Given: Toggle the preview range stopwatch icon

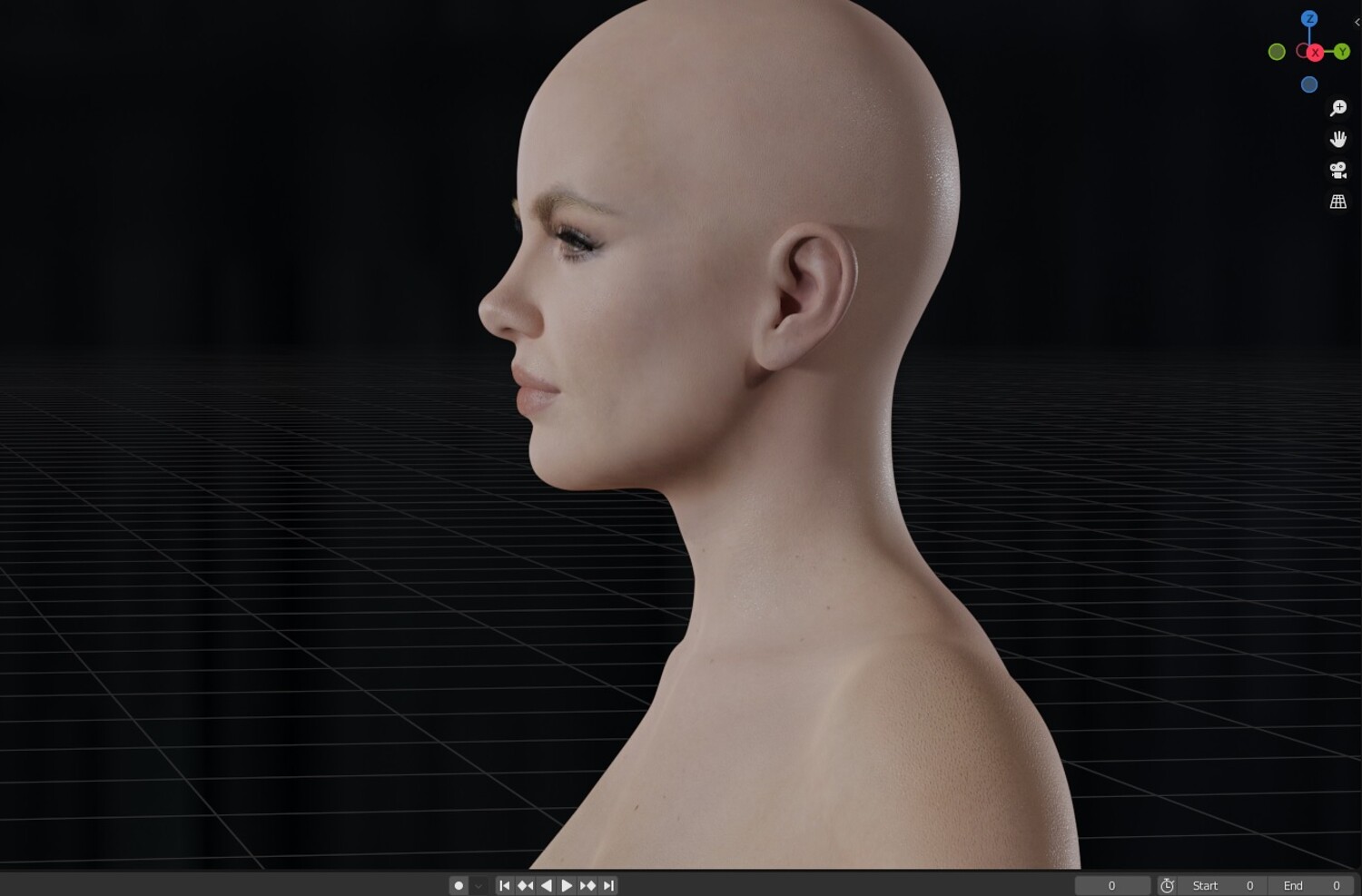Looking at the screenshot, I should [x=1168, y=885].
